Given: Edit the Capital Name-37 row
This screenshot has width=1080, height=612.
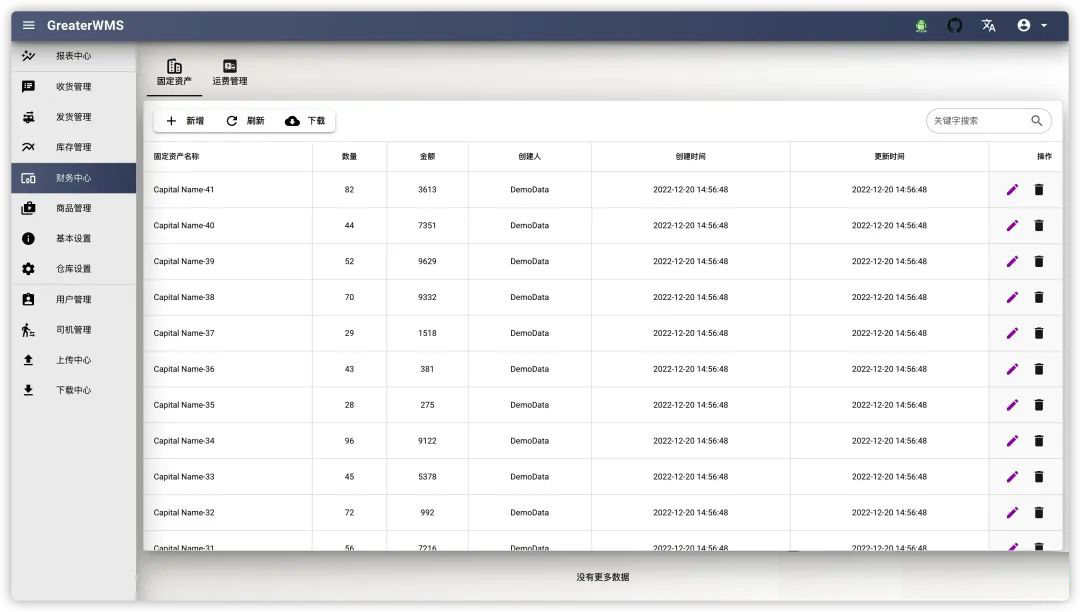Looking at the screenshot, I should coord(1012,333).
